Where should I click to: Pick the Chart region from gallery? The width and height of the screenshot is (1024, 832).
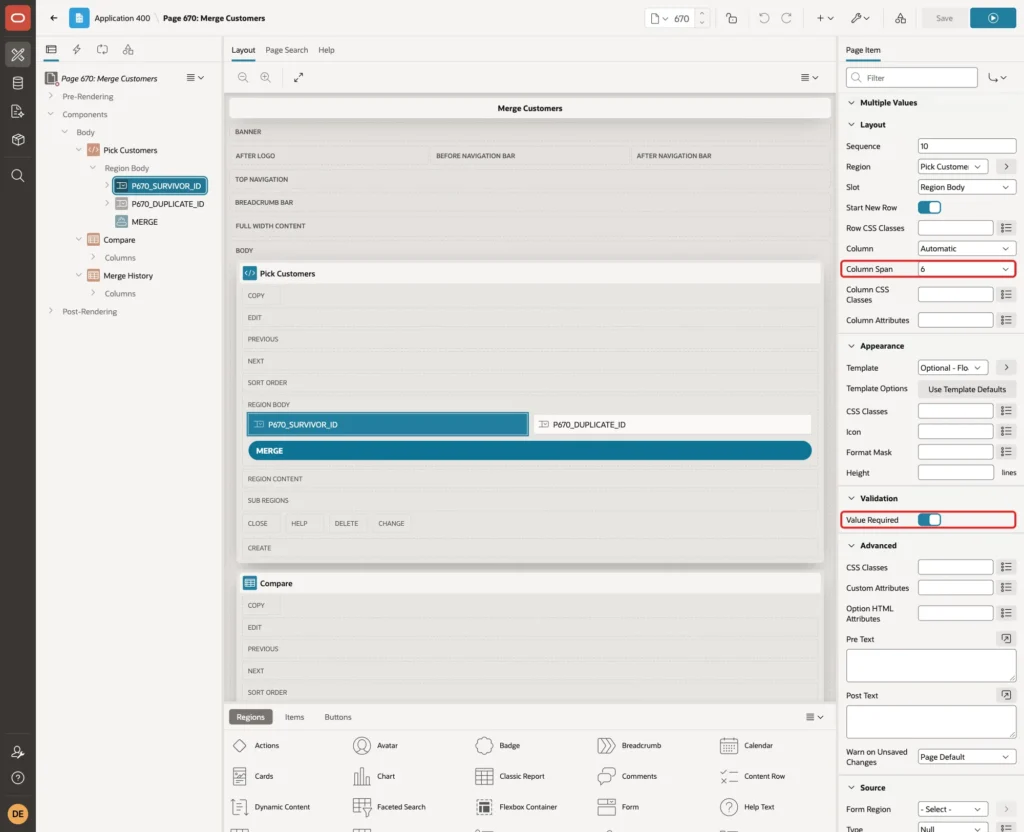coord(374,776)
